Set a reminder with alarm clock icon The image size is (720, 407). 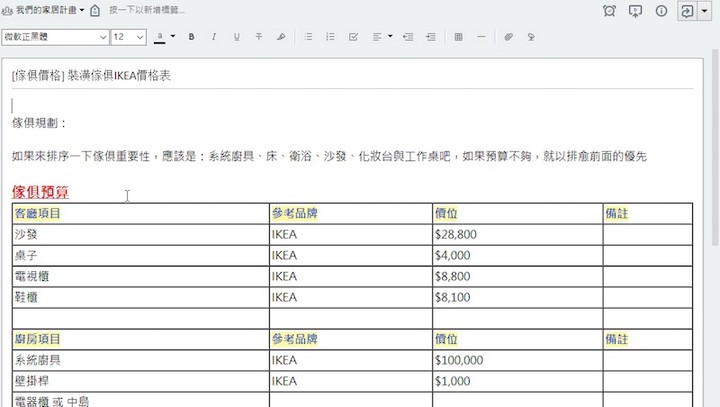pyautogui.click(x=610, y=11)
